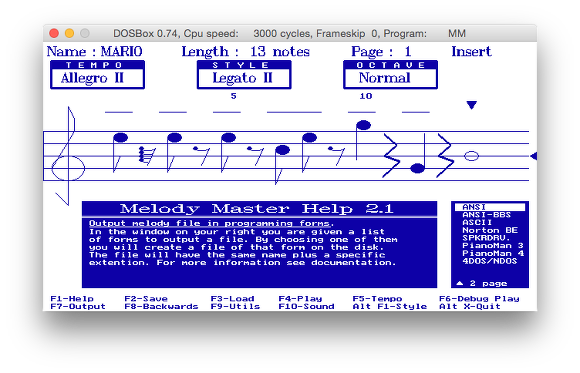The height and width of the screenshot is (373, 580).
Task: Choose SPKRDRV. output format
Action: pos(486,238)
